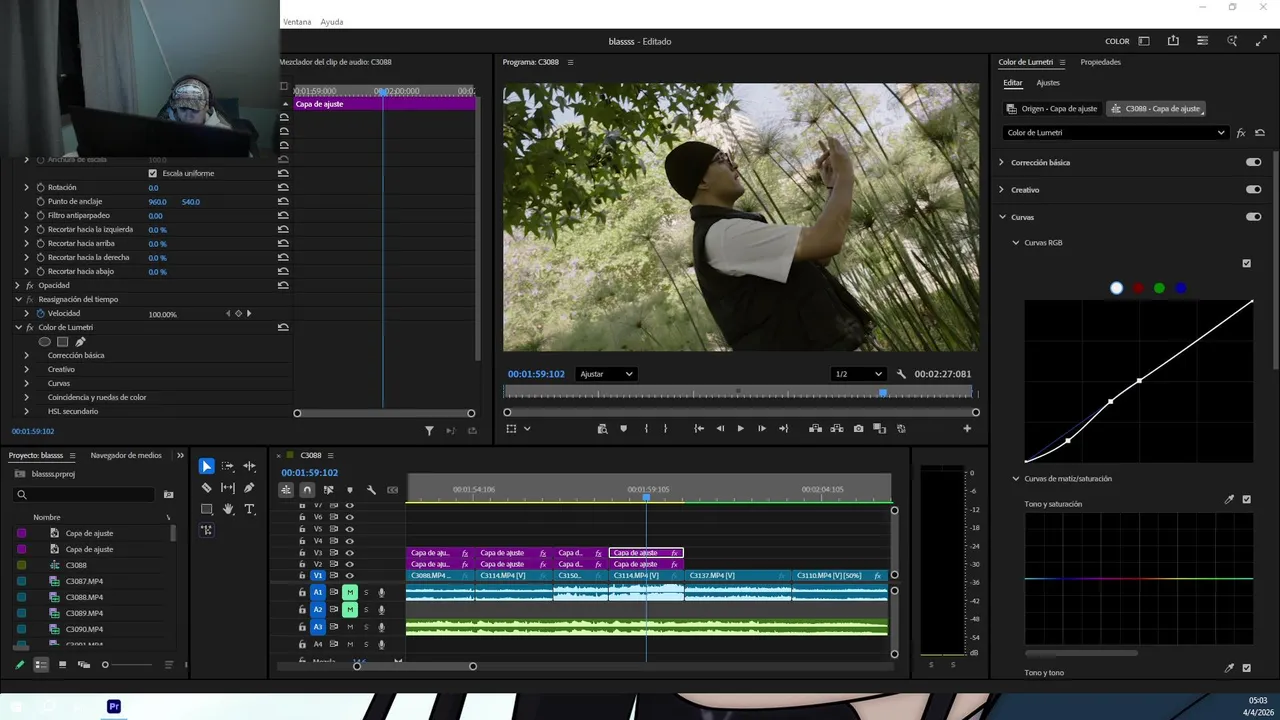Select the Type text tool
Screen dimensions: 1280x720
tap(250, 509)
